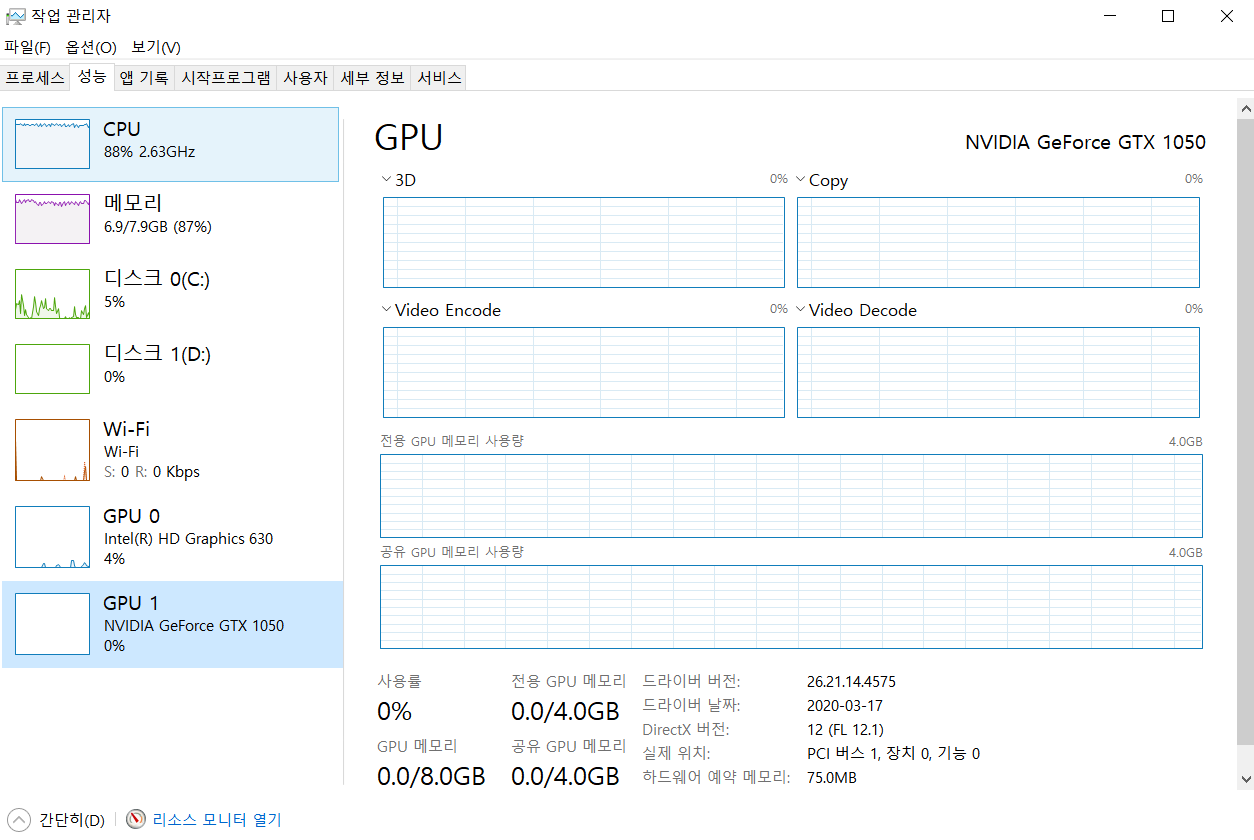Click the 3D engine usage graph
The image size is (1254, 840).
click(x=584, y=242)
